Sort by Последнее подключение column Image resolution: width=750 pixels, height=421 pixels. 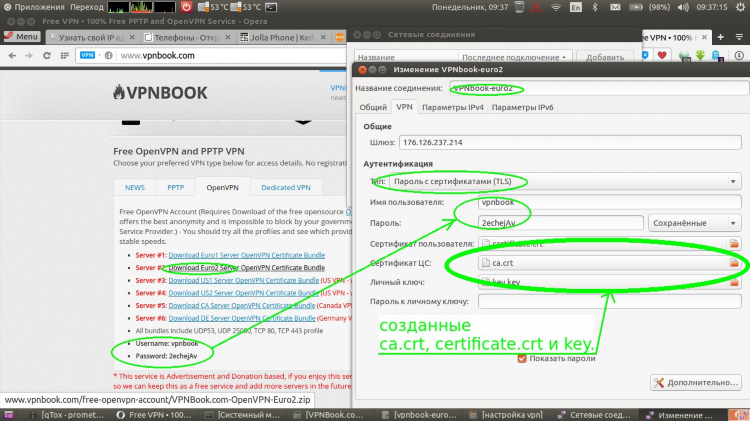click(x=514, y=57)
